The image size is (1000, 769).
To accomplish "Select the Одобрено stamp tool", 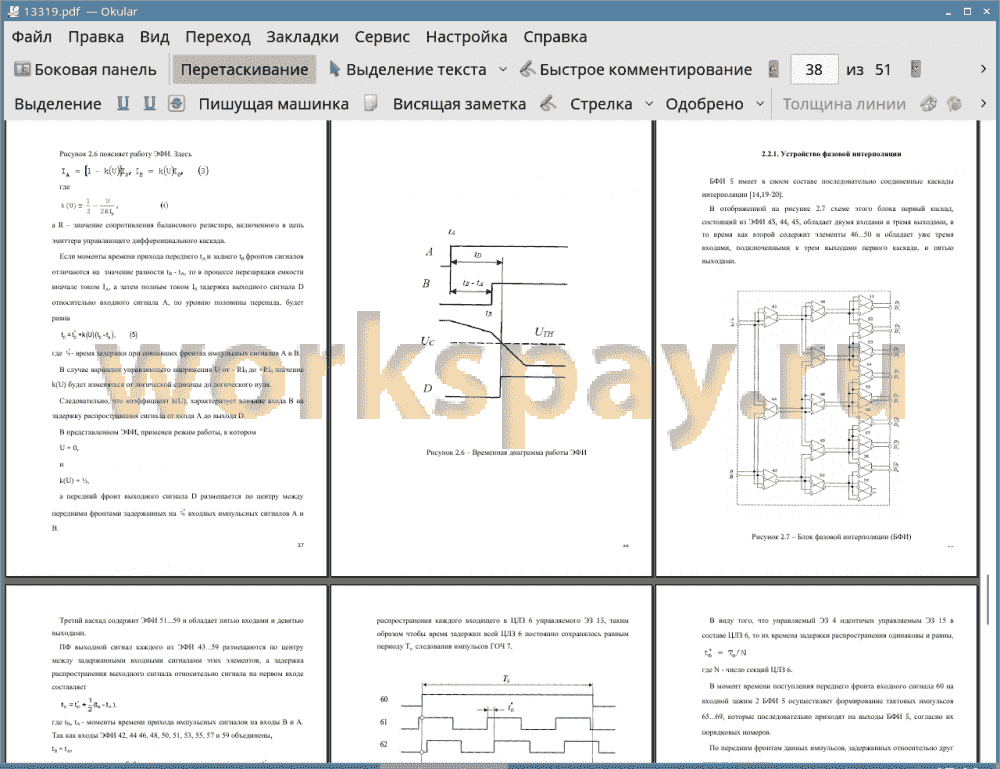I will (704, 104).
